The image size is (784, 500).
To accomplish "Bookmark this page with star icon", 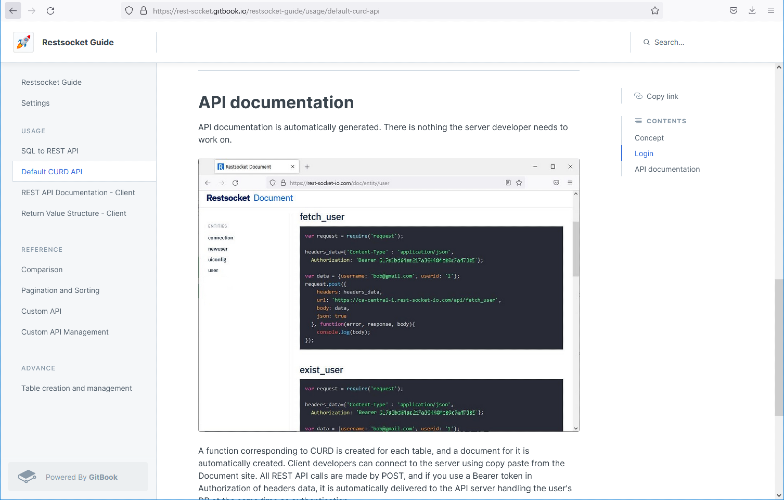I will click(655, 10).
